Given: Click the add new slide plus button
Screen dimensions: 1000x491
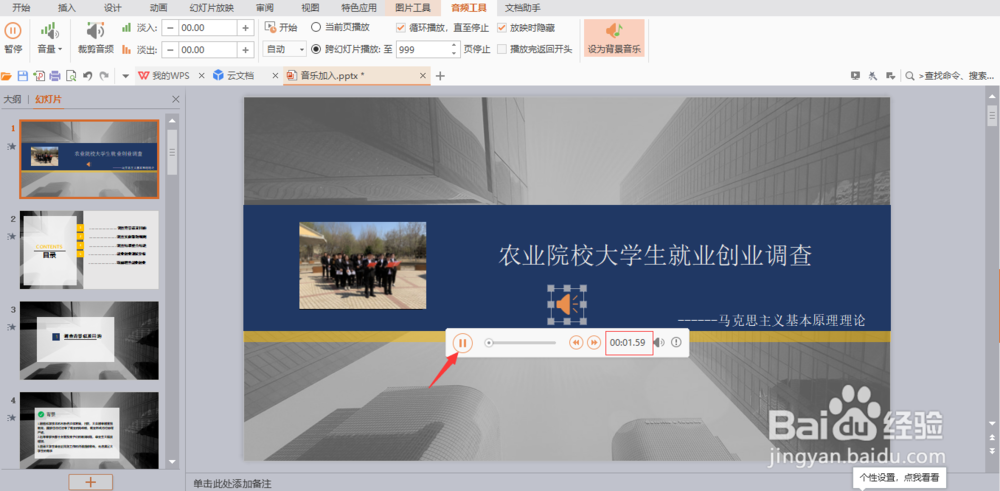Looking at the screenshot, I should pyautogui.click(x=91, y=482).
